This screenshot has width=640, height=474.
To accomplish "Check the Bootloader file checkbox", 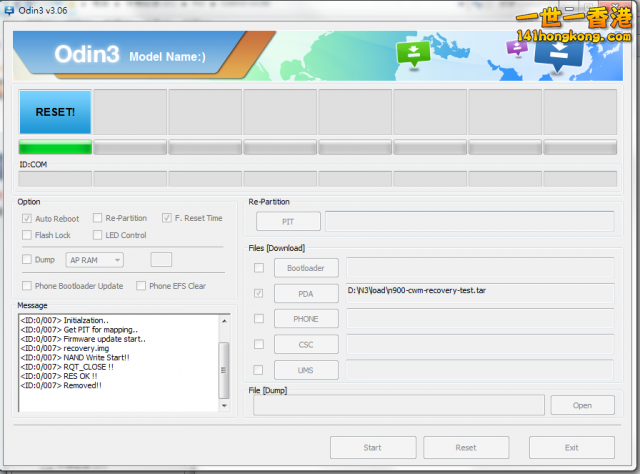I will click(259, 268).
